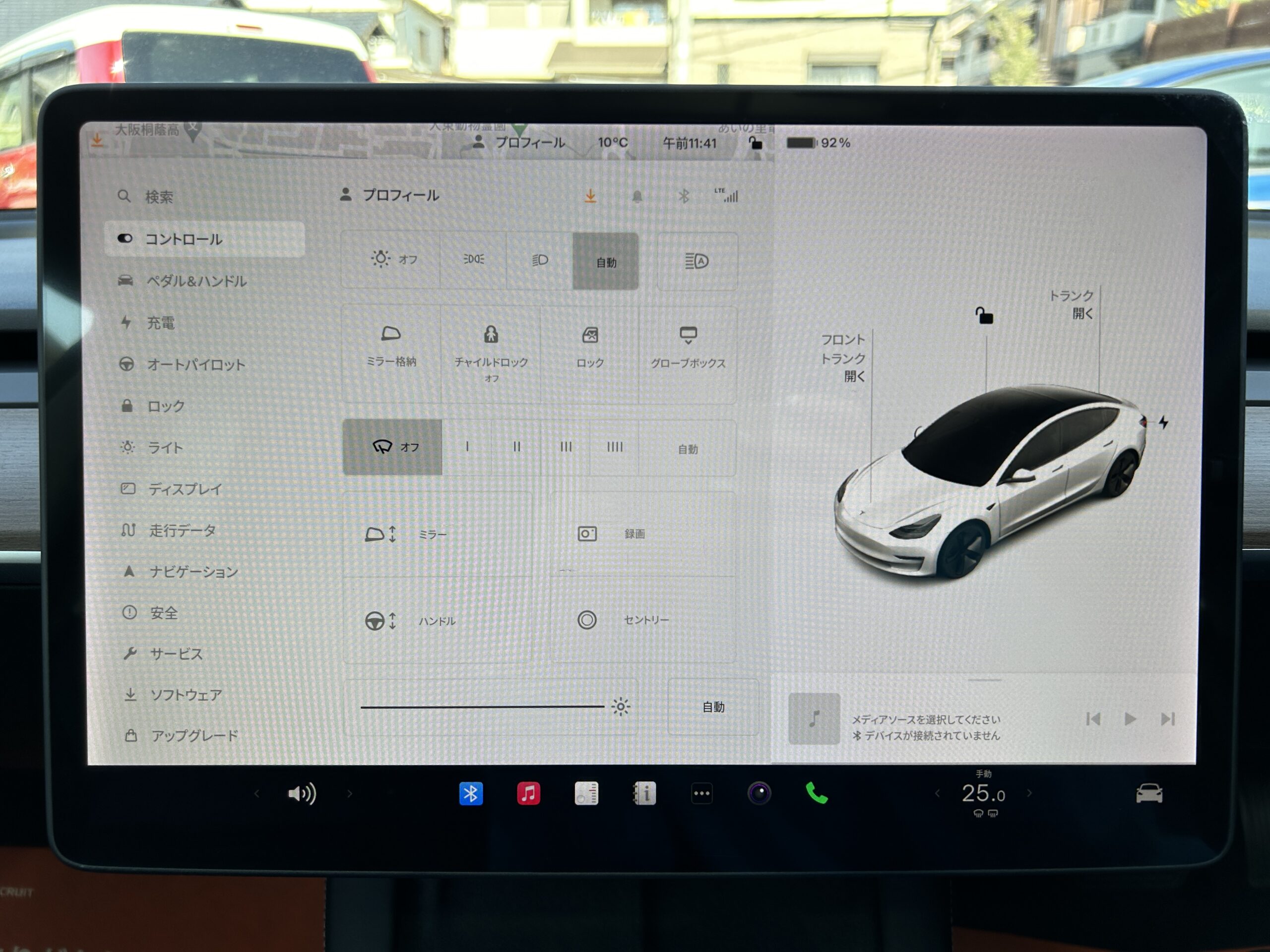Tap charge port lightning icon

1163,422
